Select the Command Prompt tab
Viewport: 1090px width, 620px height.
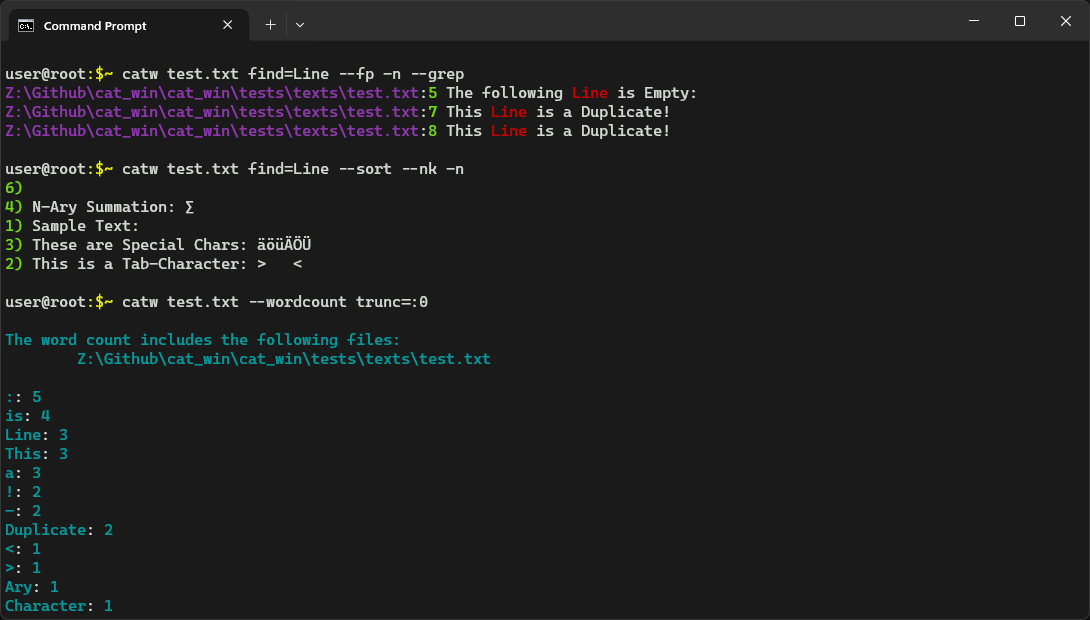(x=129, y=26)
